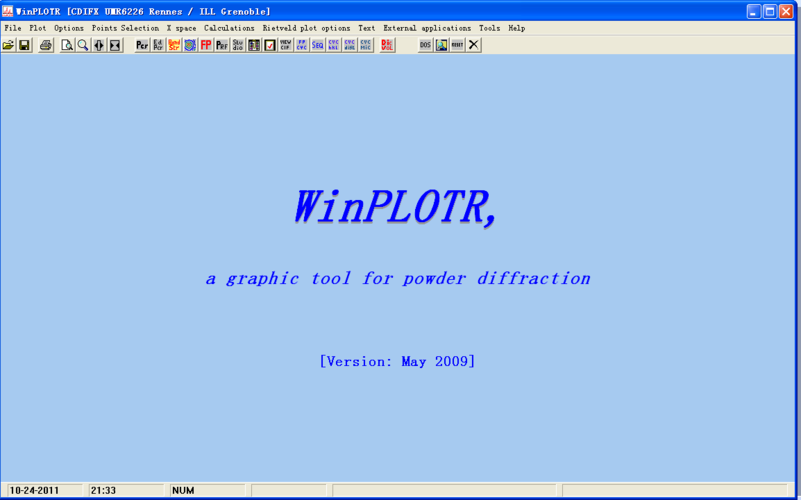Open the DOS prompt icon
The image size is (801, 500).
(x=426, y=45)
